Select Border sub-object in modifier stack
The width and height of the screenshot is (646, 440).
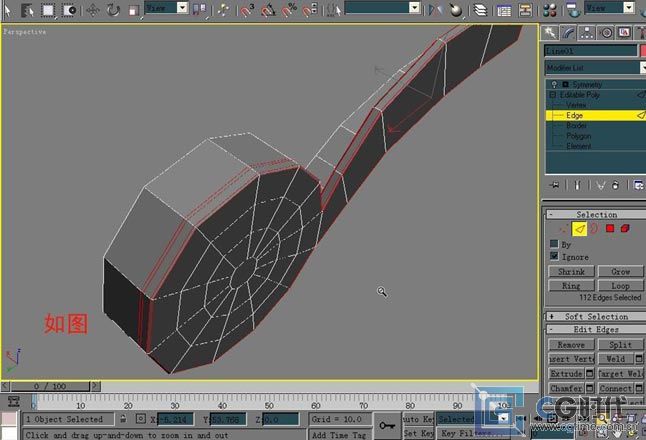[x=576, y=125]
